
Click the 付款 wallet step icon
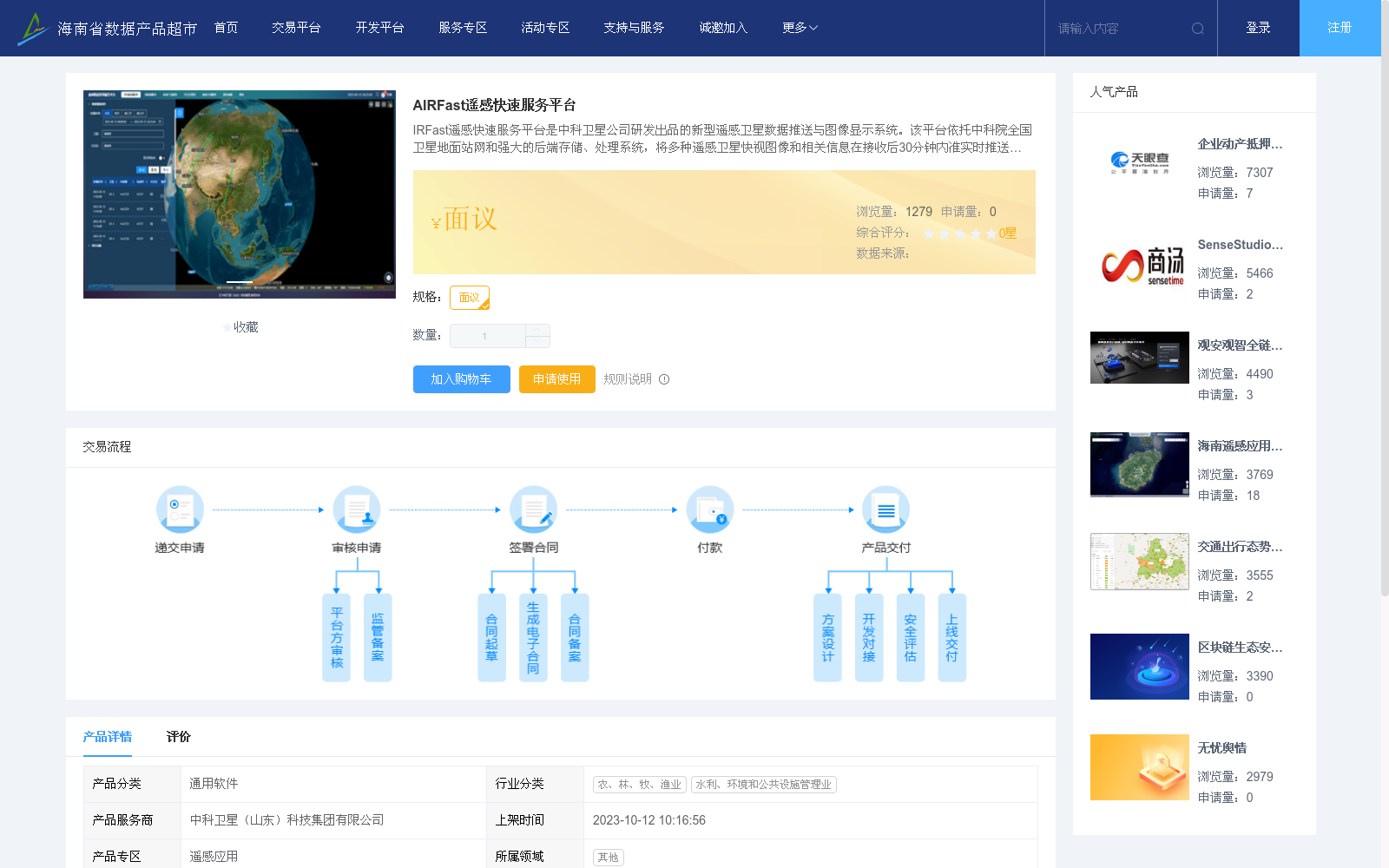710,510
